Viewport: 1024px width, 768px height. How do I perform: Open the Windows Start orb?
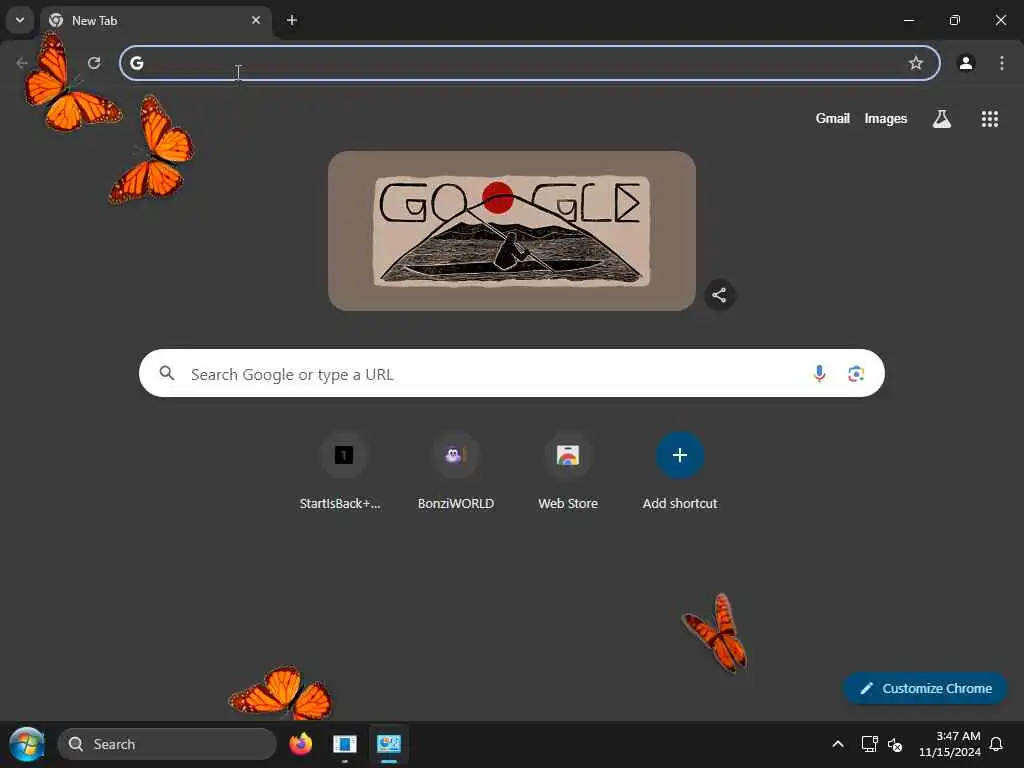click(26, 744)
